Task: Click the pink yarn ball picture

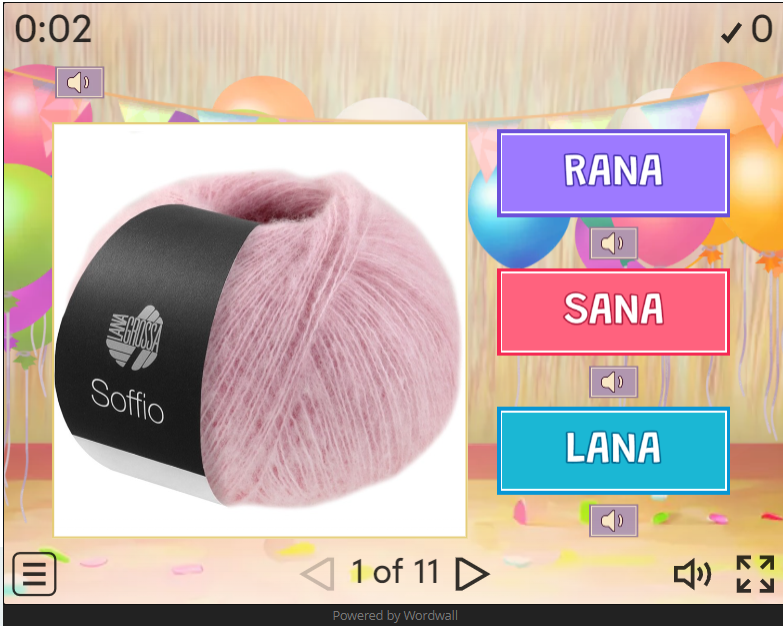Action: tap(260, 330)
